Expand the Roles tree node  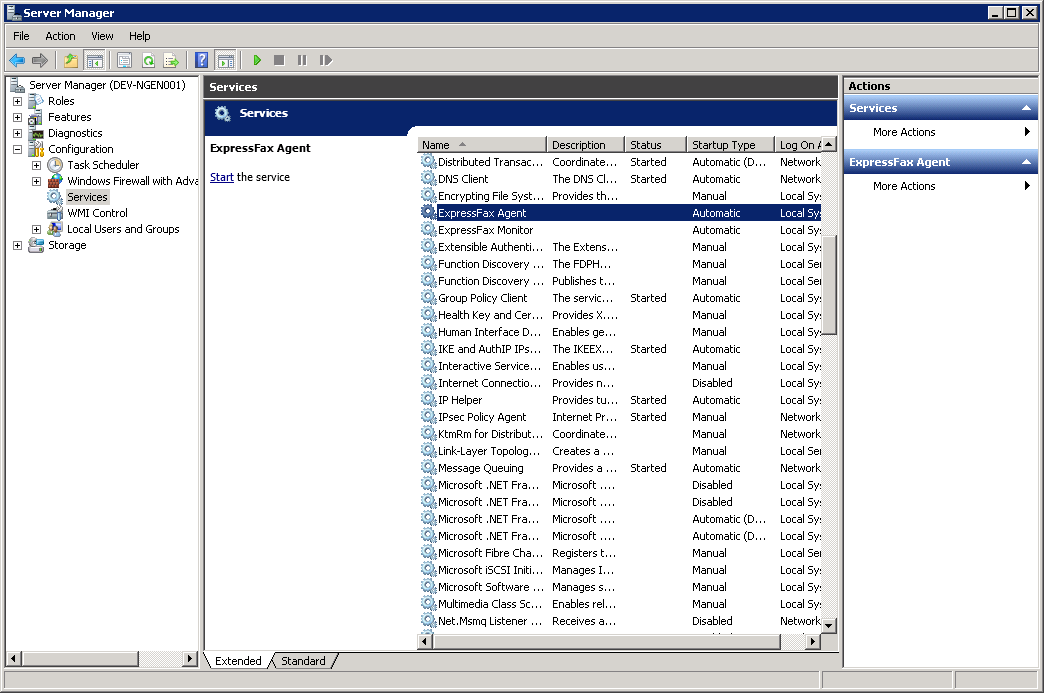click(x=17, y=101)
